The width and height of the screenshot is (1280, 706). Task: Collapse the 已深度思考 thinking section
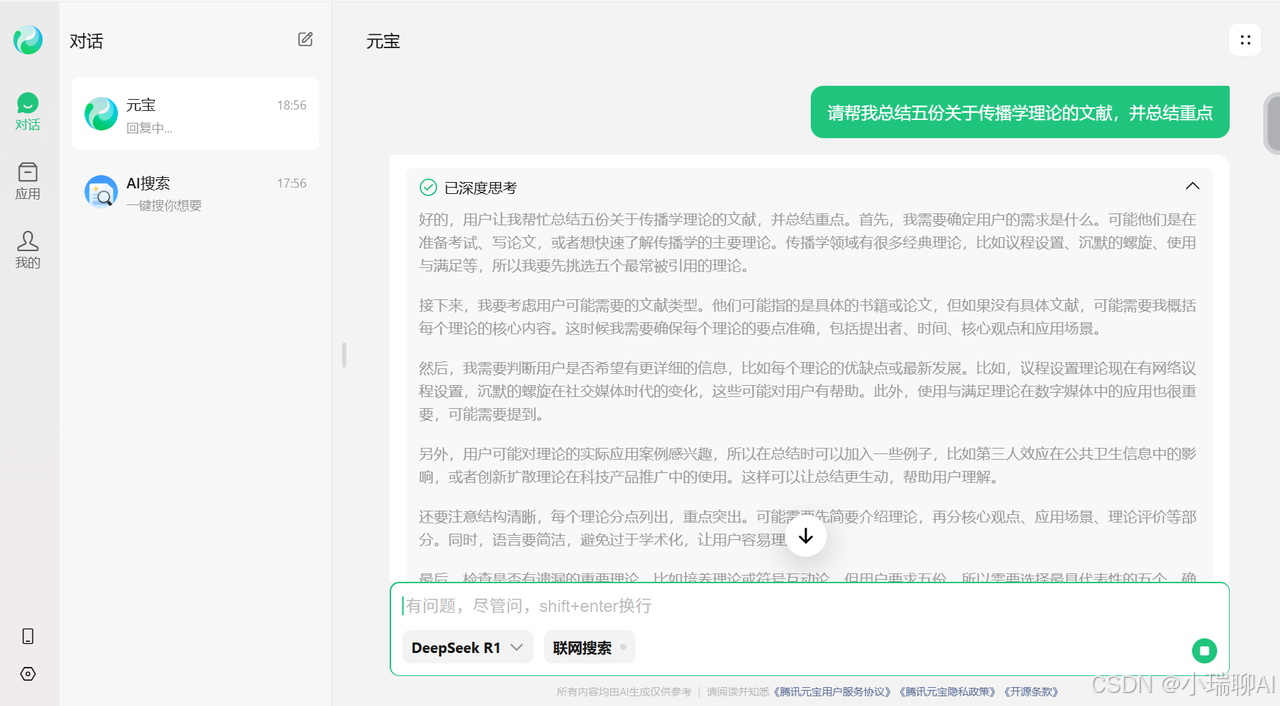click(1192, 186)
